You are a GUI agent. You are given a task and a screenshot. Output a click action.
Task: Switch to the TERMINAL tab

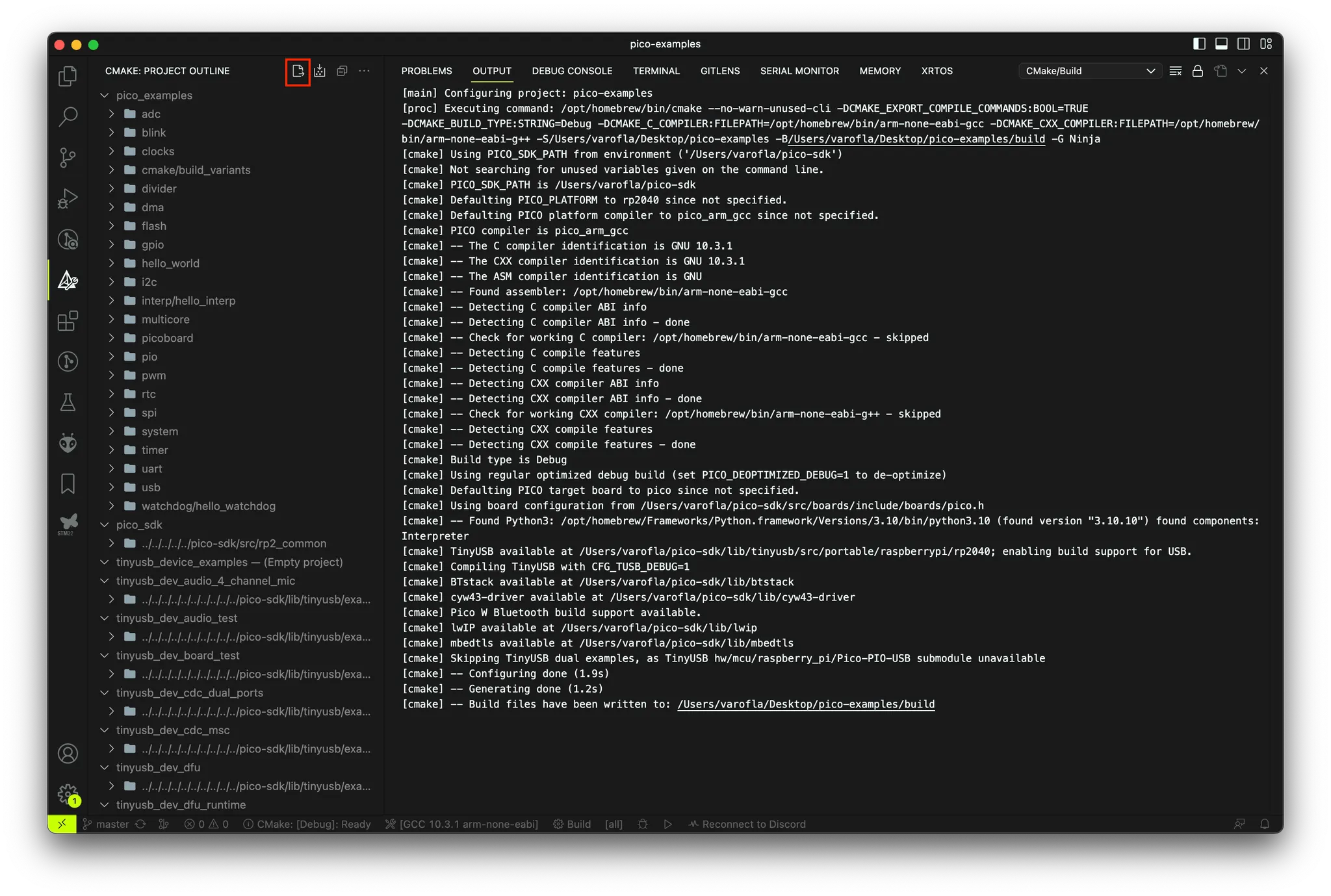(x=656, y=71)
